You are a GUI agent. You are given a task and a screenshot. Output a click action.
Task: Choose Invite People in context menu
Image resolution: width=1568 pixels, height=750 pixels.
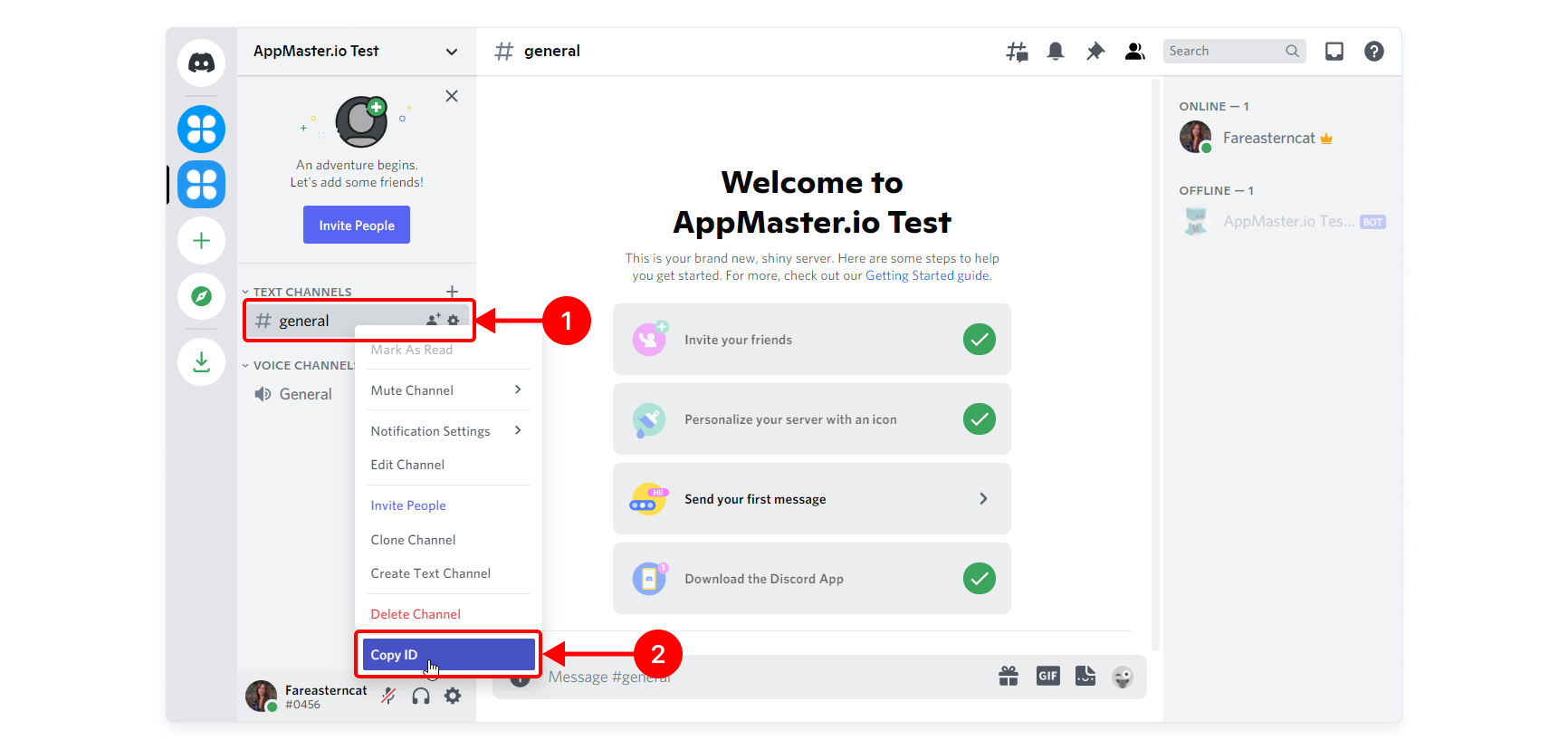447,505
